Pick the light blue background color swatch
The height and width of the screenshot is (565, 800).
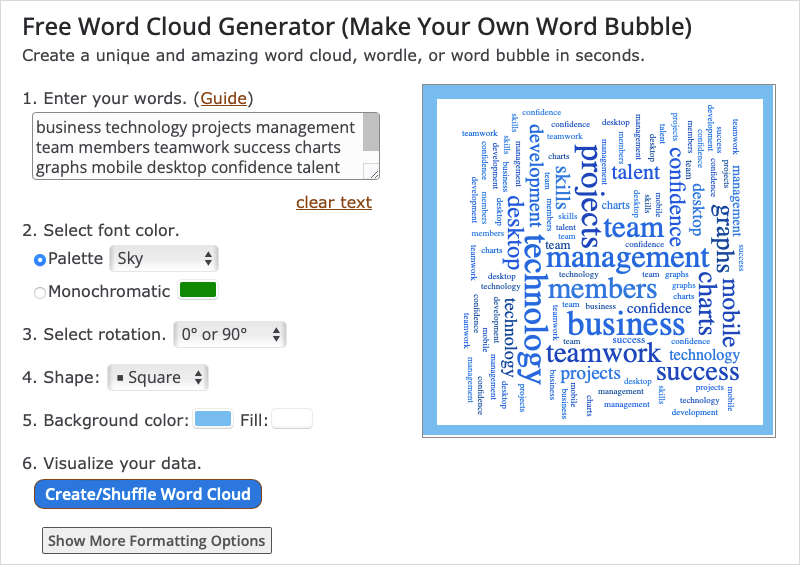click(x=213, y=420)
